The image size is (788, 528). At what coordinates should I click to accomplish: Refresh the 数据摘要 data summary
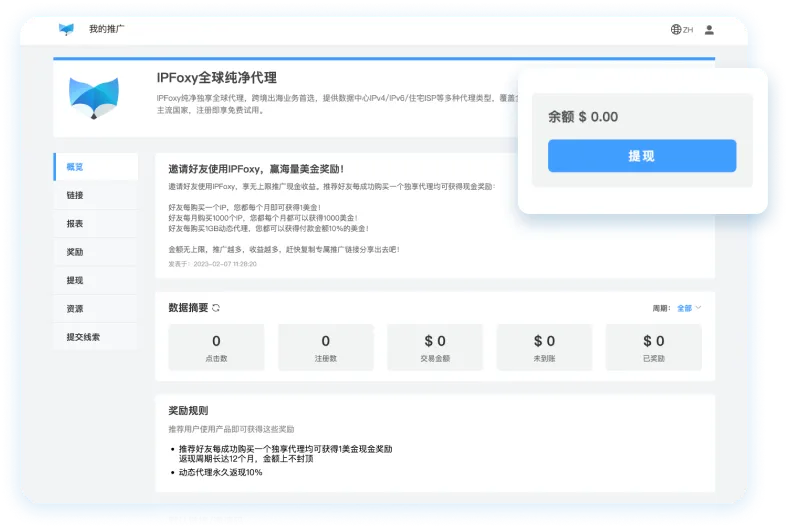216,308
